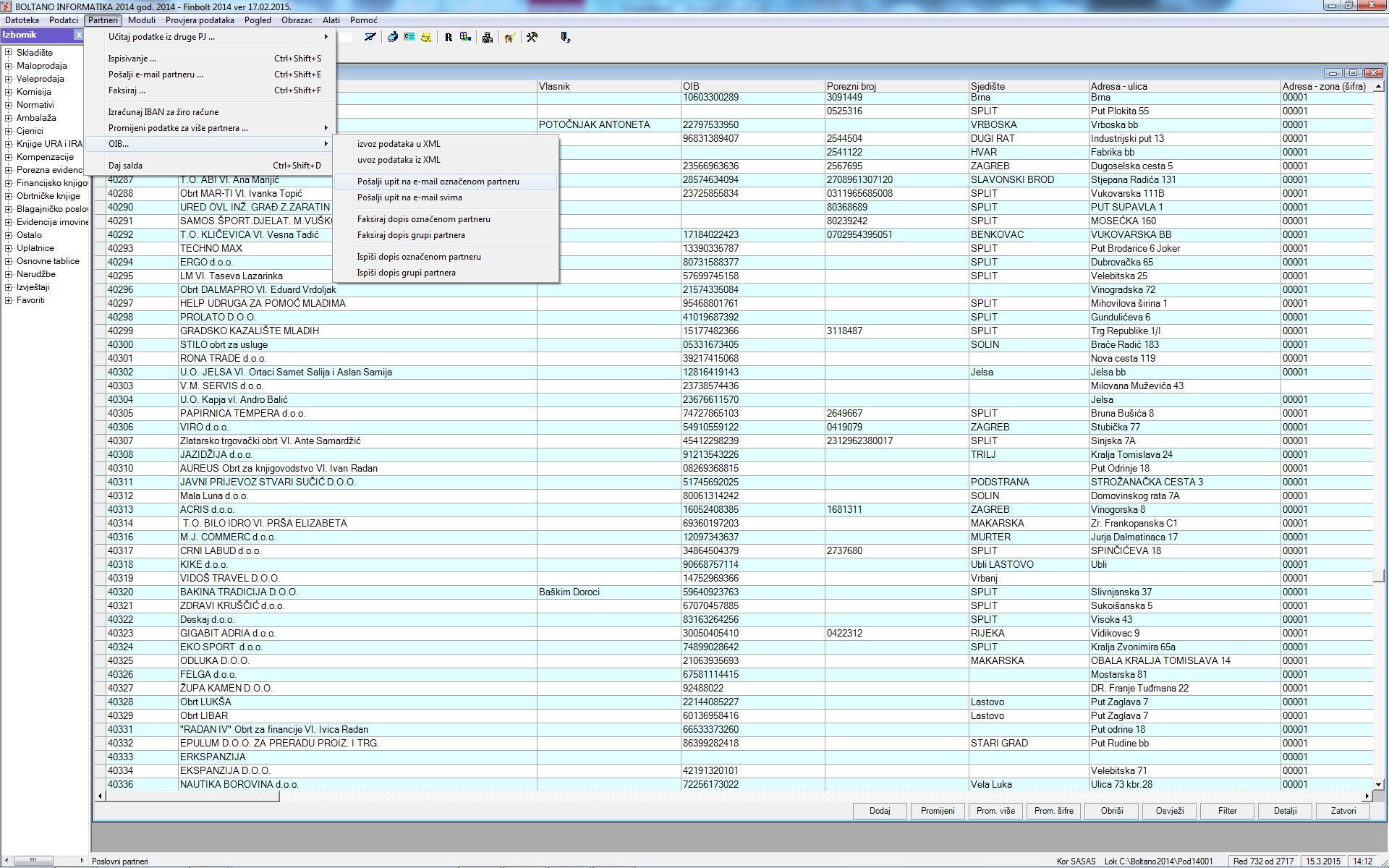
Task: Close the Izbornik side panel
Action: tap(79, 35)
